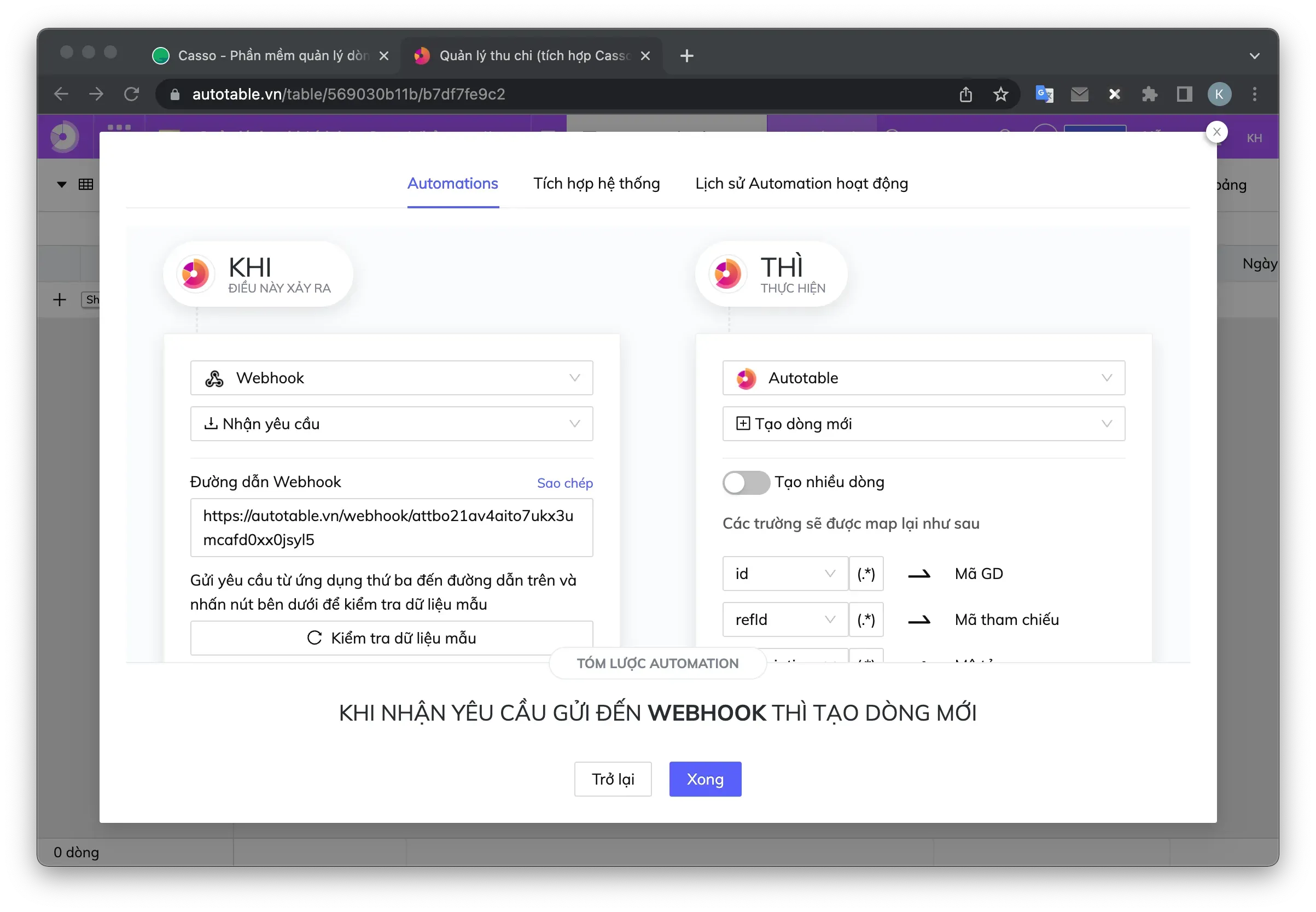Open the Chrome three-dot menu
The image size is (1316, 912).
[x=1255, y=94]
